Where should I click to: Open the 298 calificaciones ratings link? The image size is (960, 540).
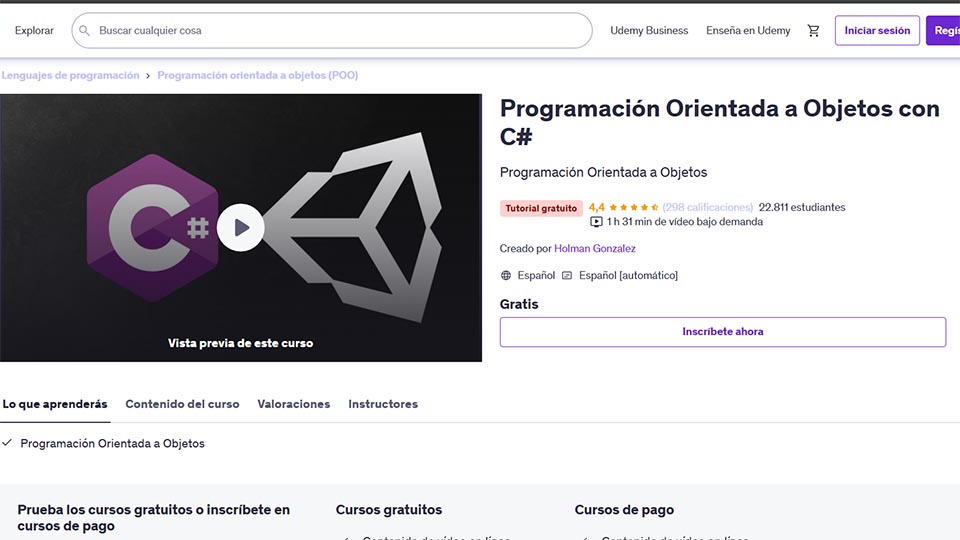(707, 208)
